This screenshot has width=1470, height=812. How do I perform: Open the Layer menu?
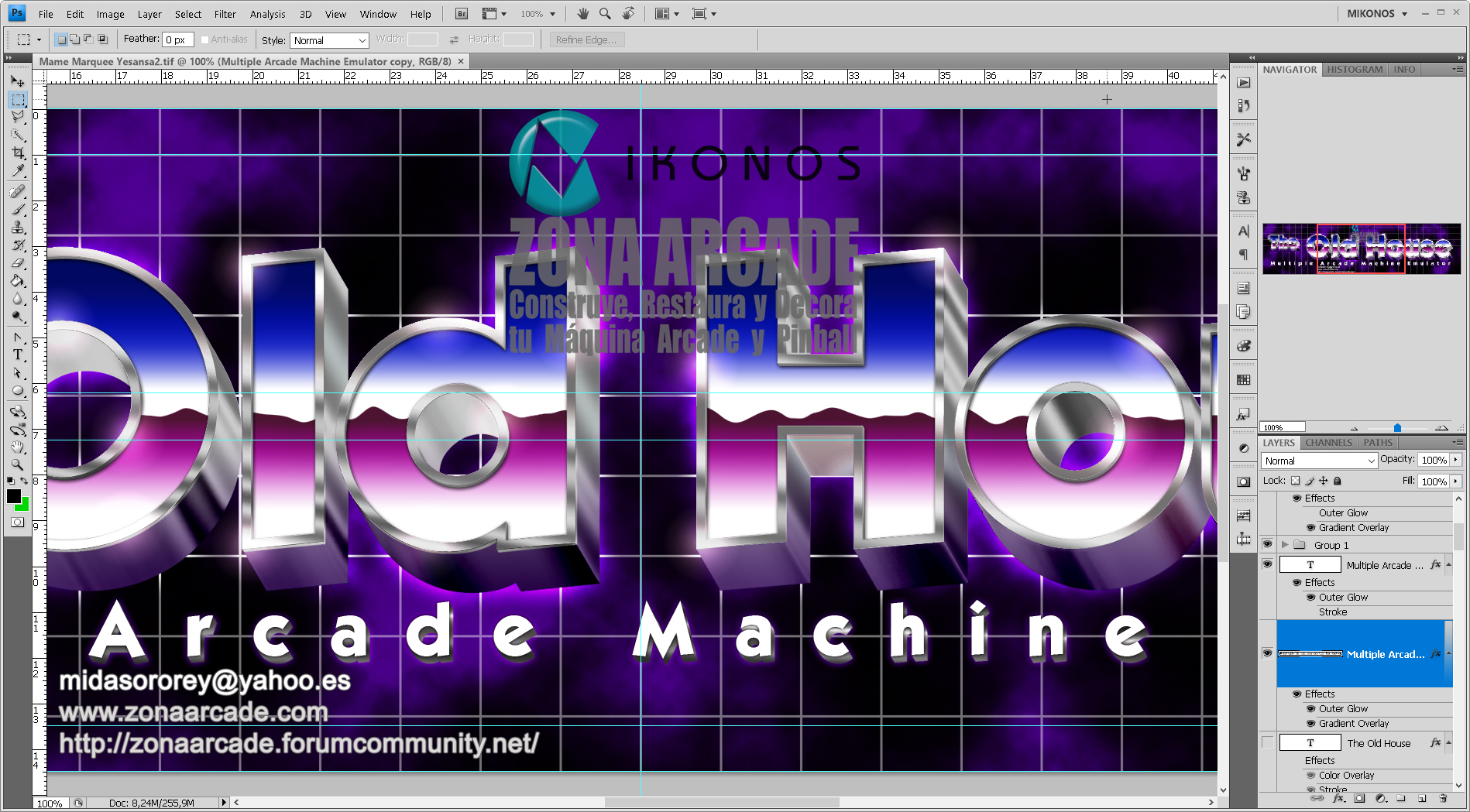[x=149, y=14]
